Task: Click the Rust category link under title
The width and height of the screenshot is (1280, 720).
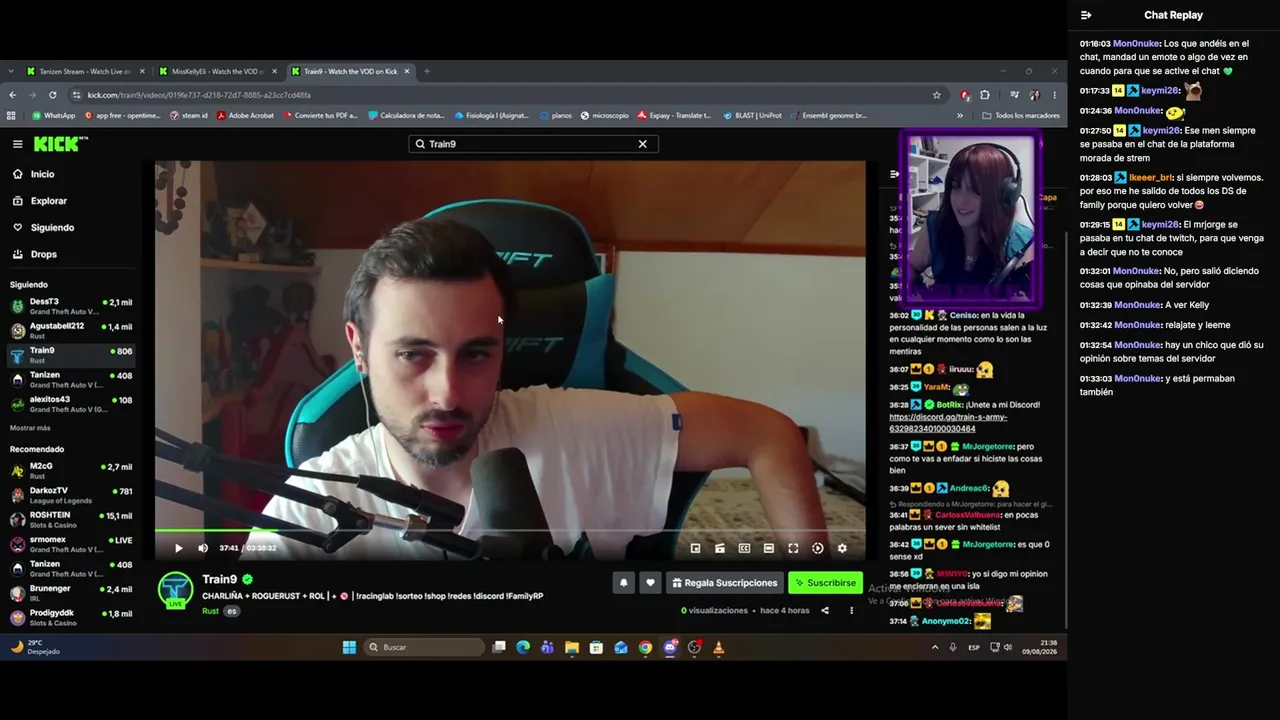Action: [210, 611]
